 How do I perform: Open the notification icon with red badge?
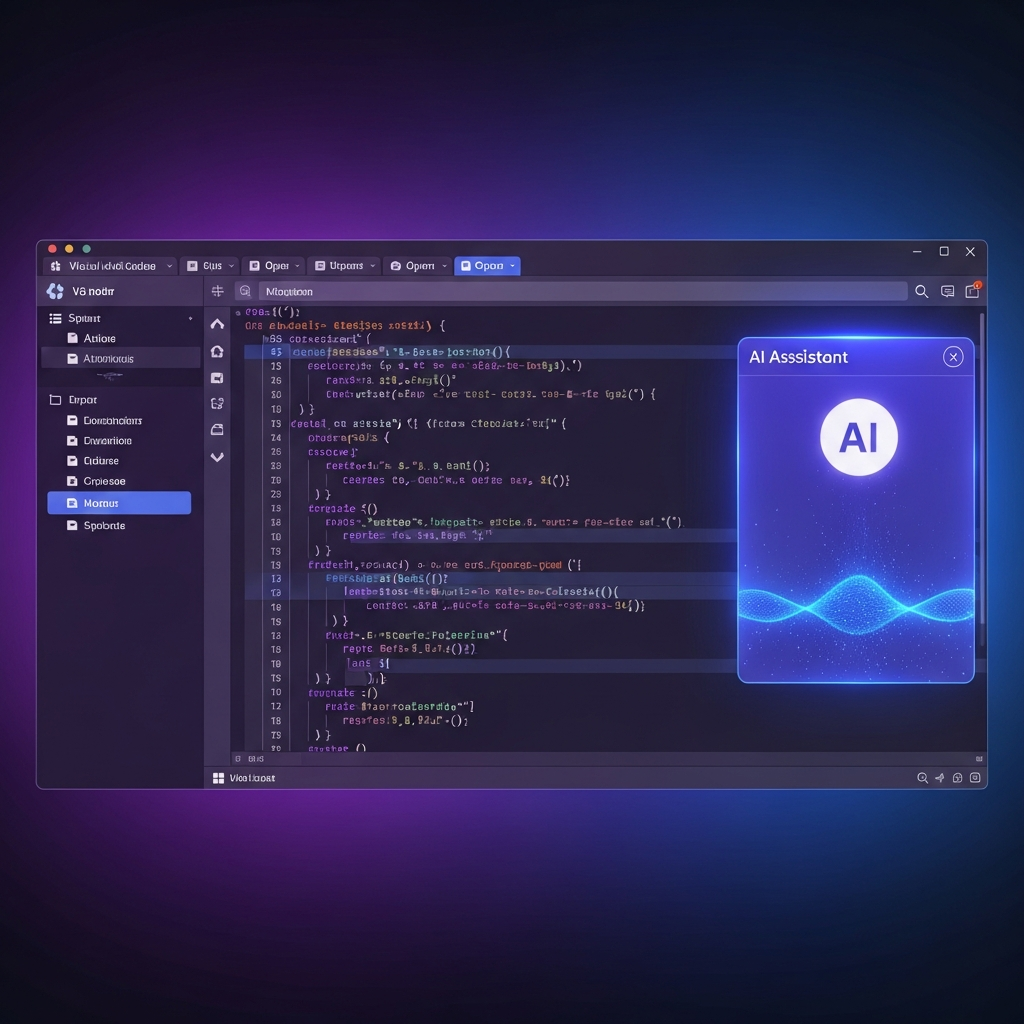tap(972, 291)
